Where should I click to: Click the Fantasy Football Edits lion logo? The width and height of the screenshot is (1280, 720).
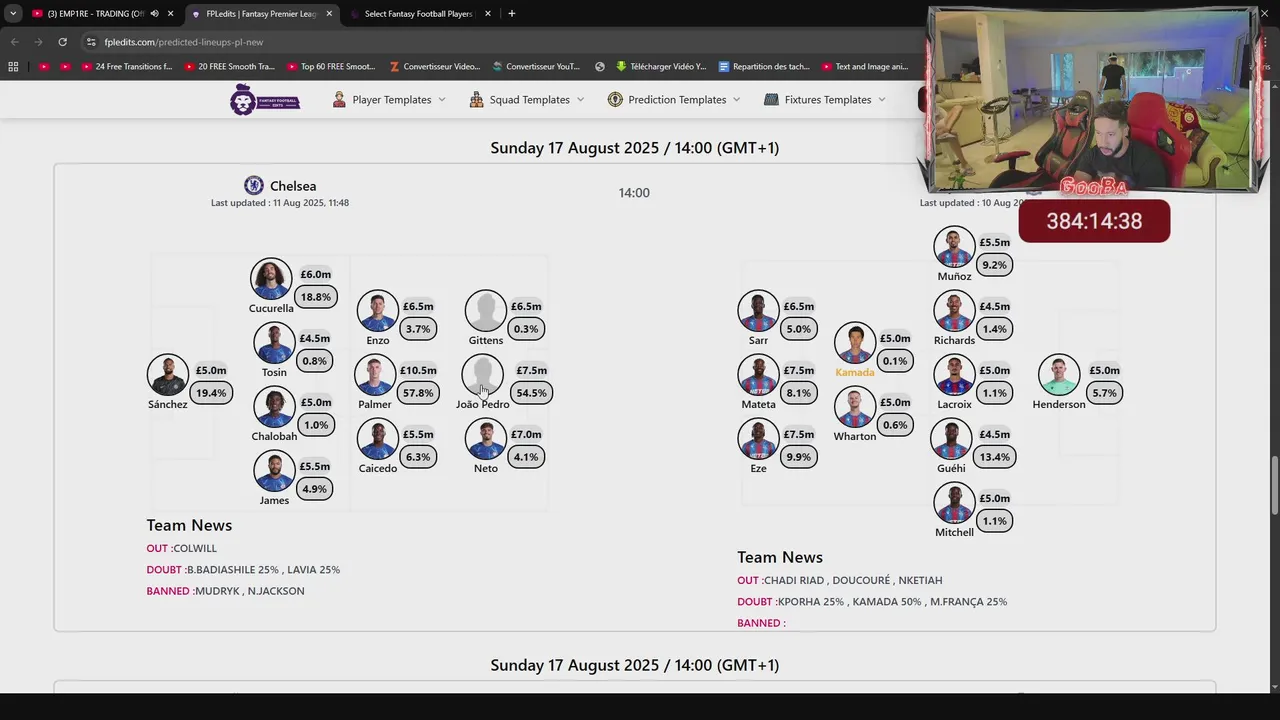(x=265, y=100)
